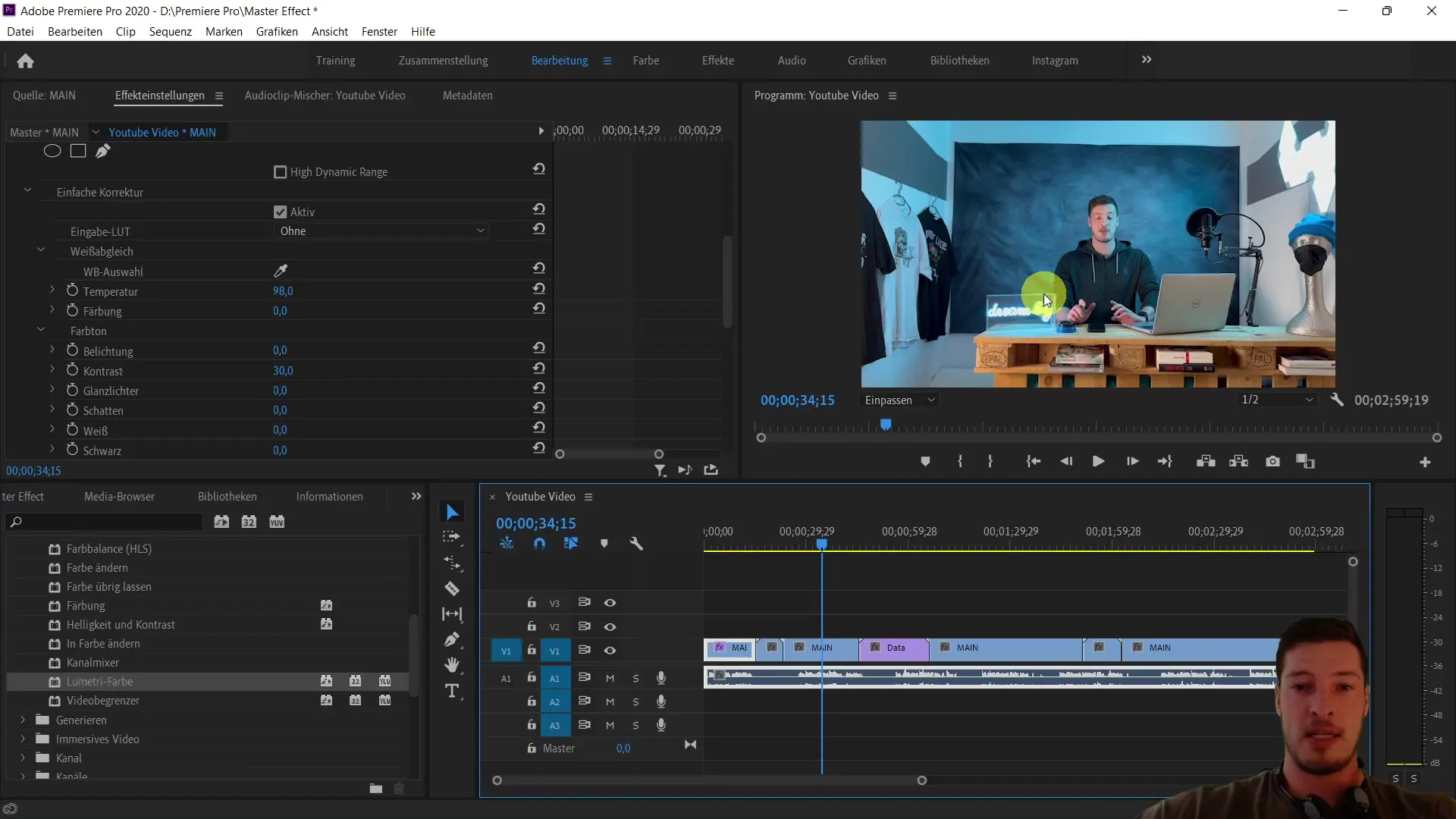Select the Hand tool
The image size is (1456, 819).
pyautogui.click(x=452, y=665)
